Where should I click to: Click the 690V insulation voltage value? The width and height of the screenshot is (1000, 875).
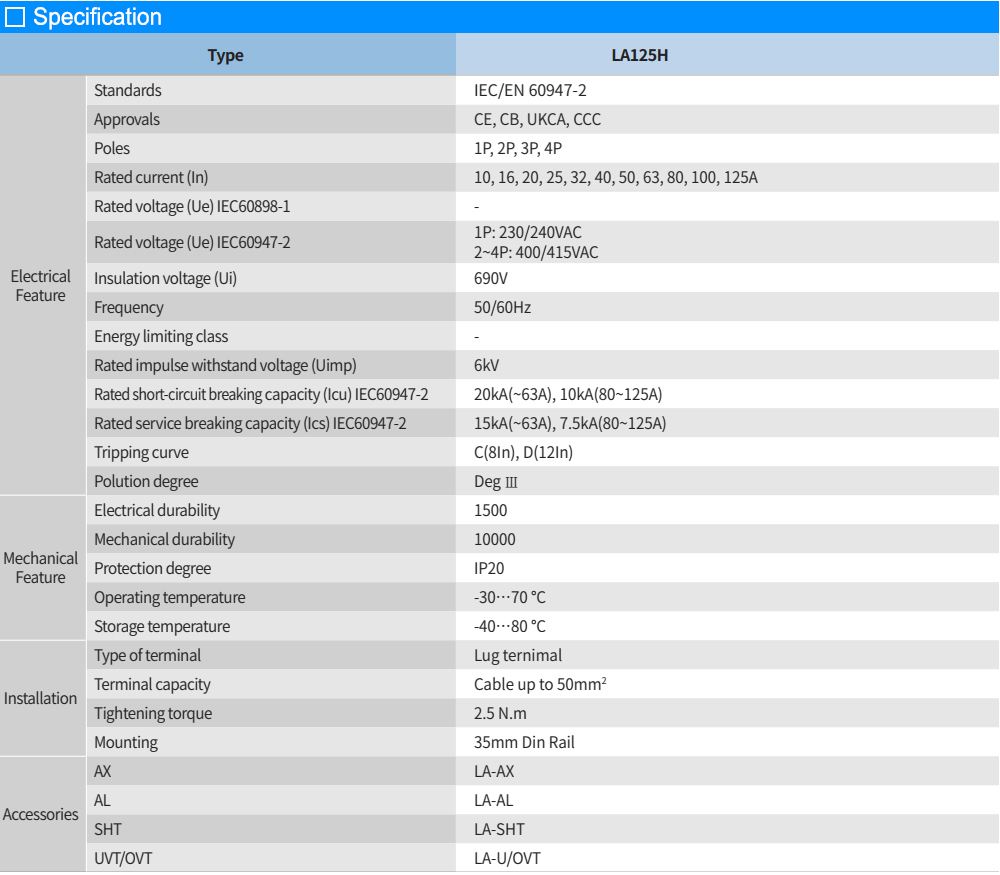[491, 278]
